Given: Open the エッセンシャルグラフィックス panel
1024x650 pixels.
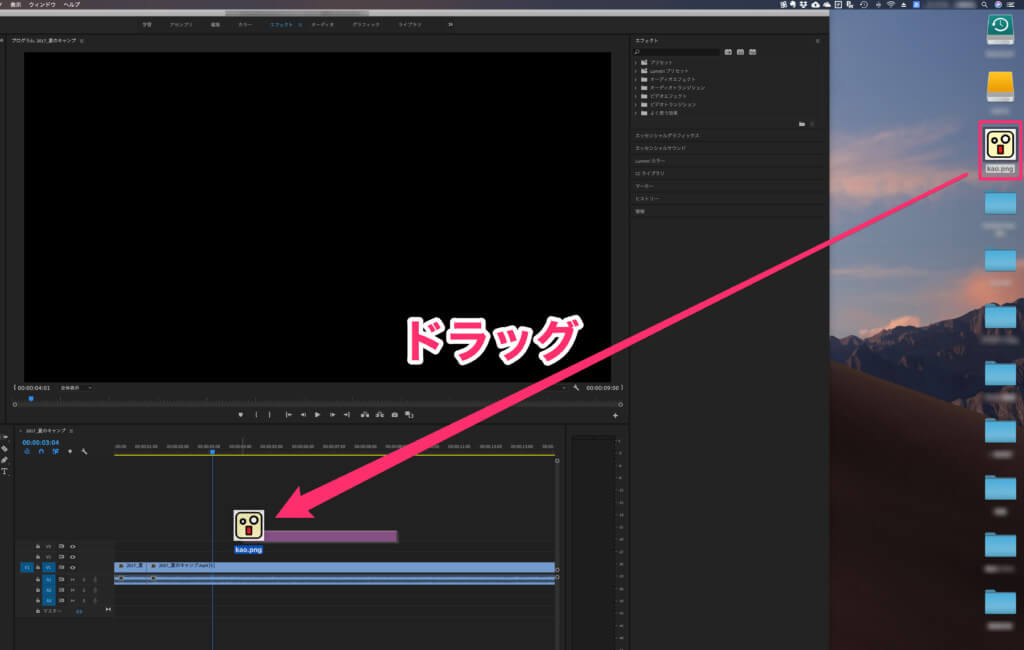Looking at the screenshot, I should click(667, 134).
